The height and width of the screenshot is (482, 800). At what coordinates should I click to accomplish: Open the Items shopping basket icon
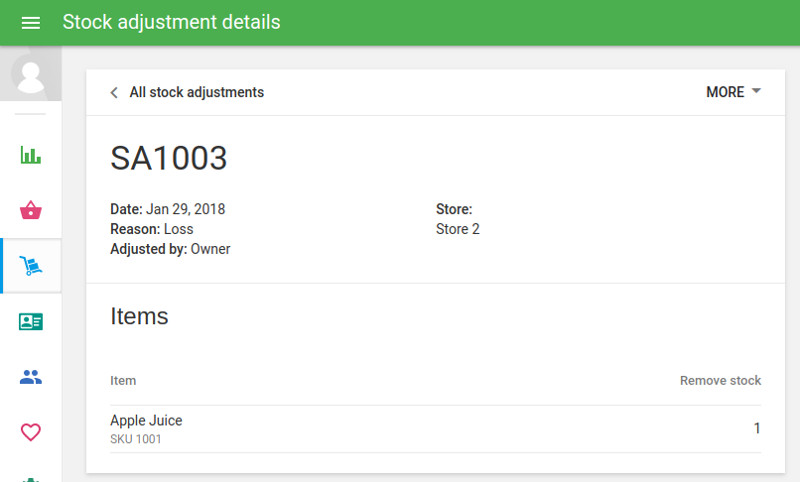(31, 210)
